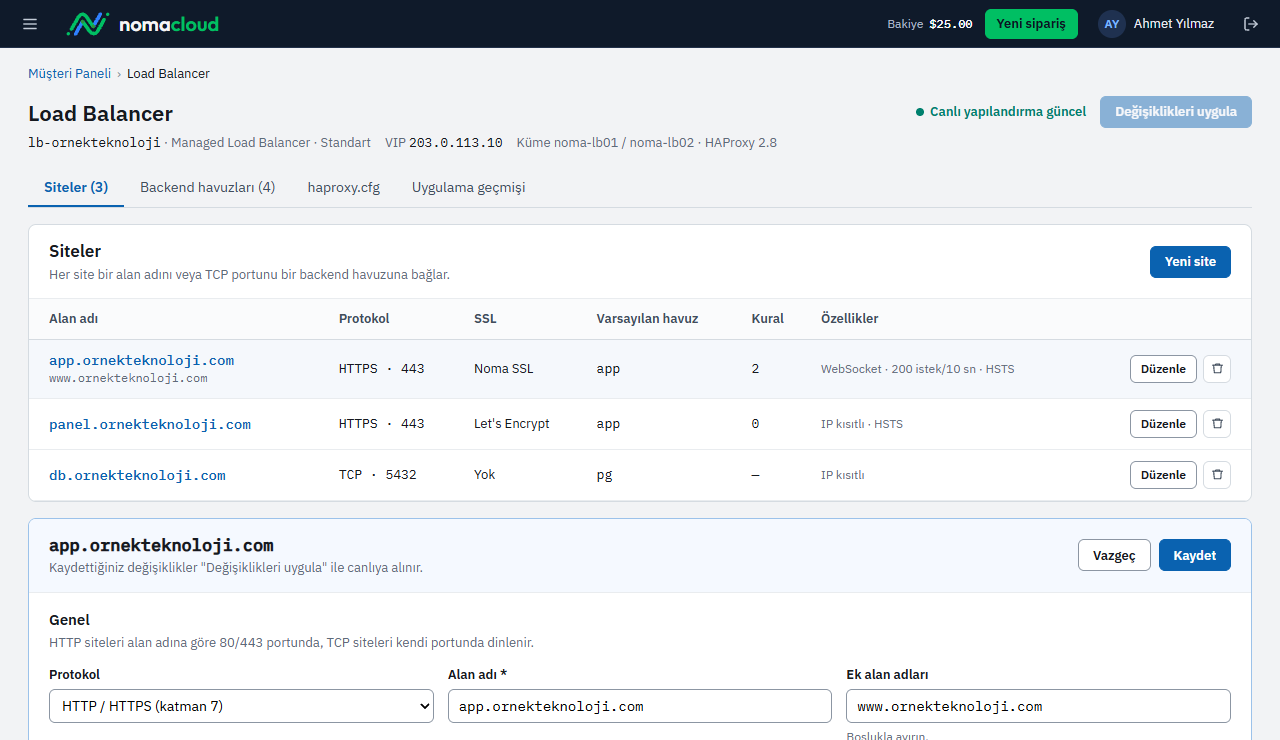The width and height of the screenshot is (1280, 740).
Task: Click Düzenle for panel.ornekteknoloji.com
Action: 1163,424
